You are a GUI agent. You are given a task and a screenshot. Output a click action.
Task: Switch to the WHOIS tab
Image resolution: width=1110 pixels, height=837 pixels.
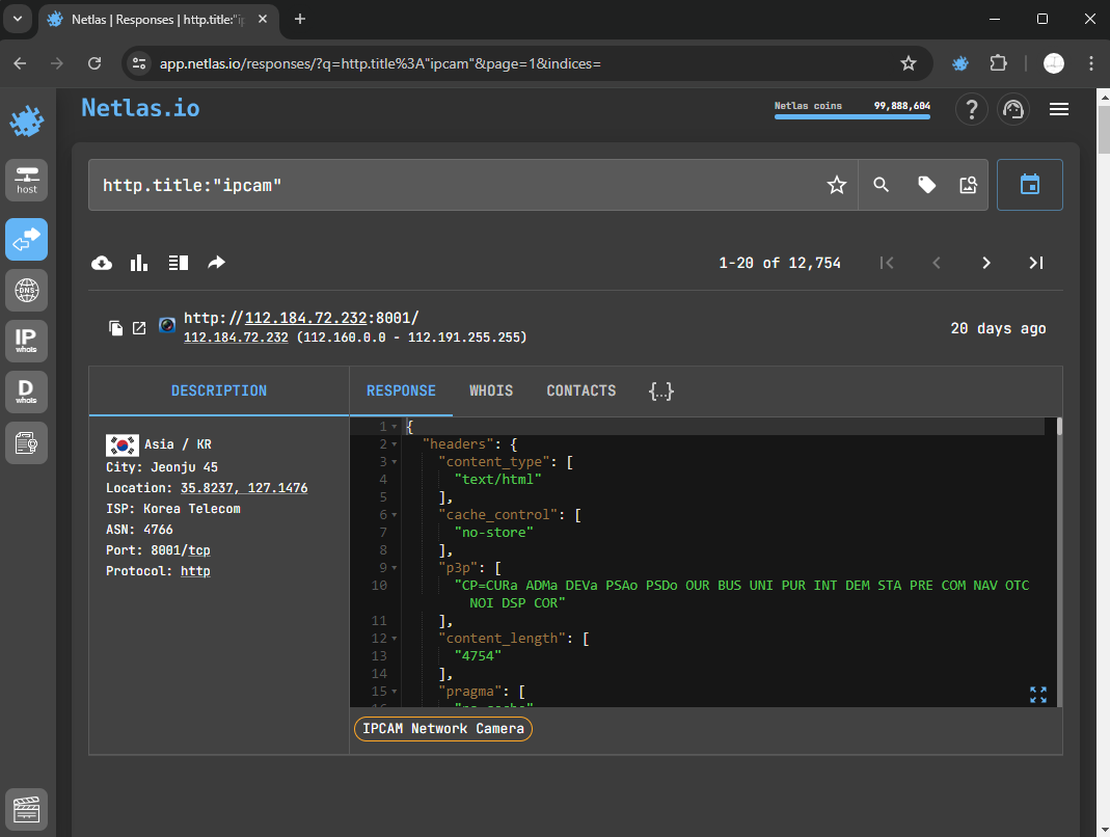pyautogui.click(x=491, y=391)
